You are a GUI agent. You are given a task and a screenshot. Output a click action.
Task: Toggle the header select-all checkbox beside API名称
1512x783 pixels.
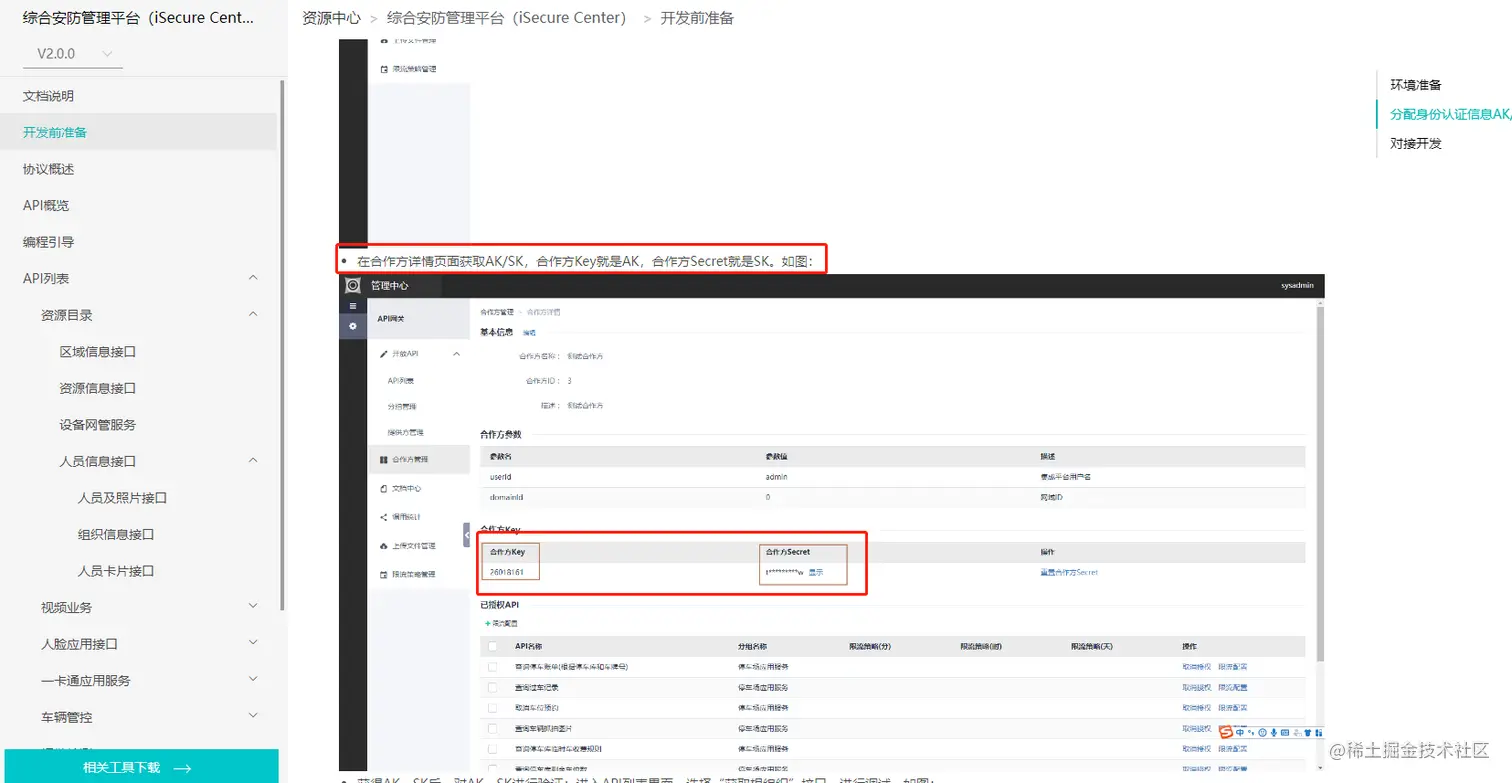(492, 646)
